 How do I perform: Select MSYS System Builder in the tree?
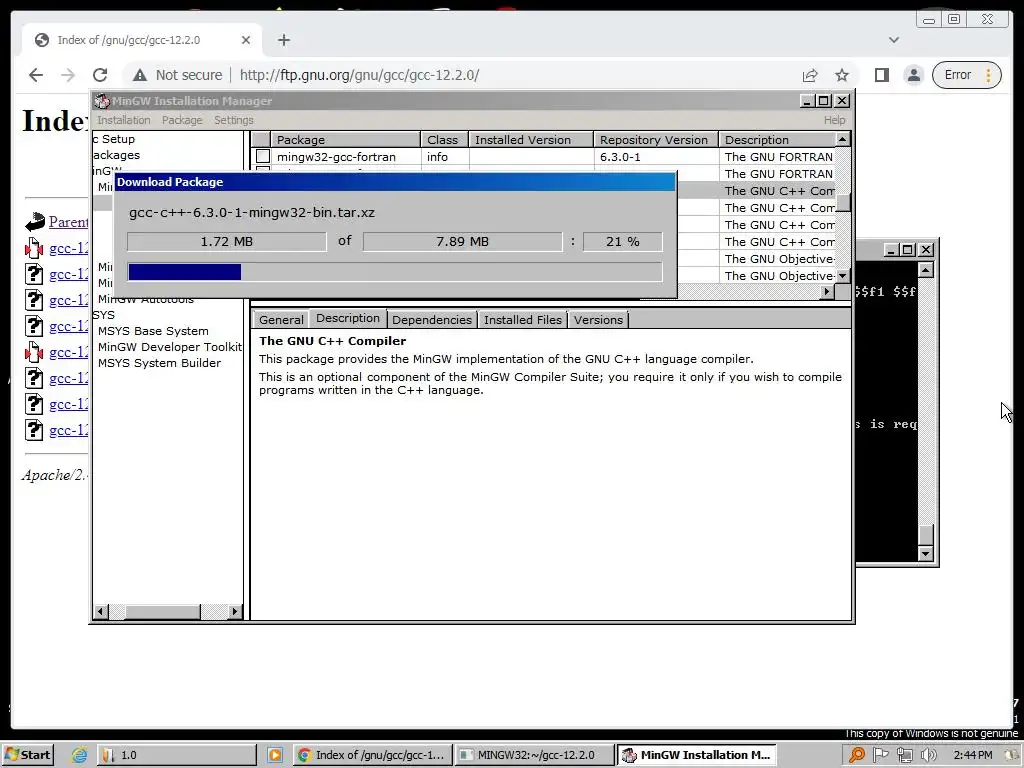(x=159, y=363)
